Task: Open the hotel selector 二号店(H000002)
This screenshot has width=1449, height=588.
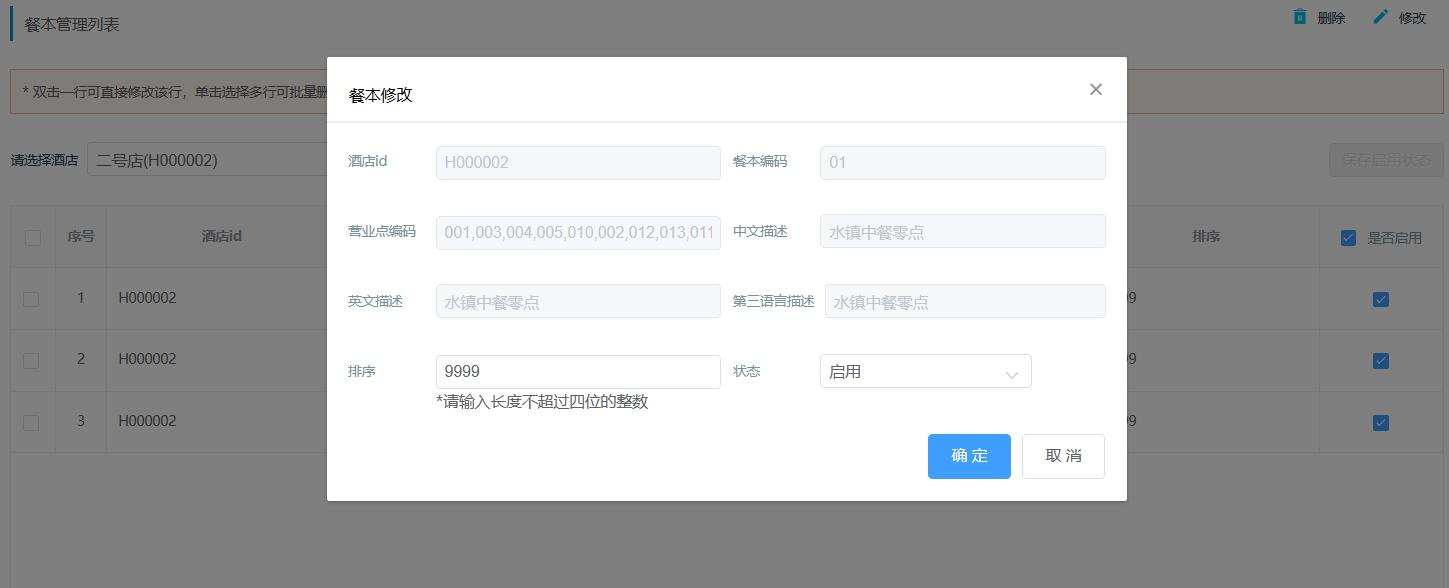Action: pyautogui.click(x=207, y=160)
